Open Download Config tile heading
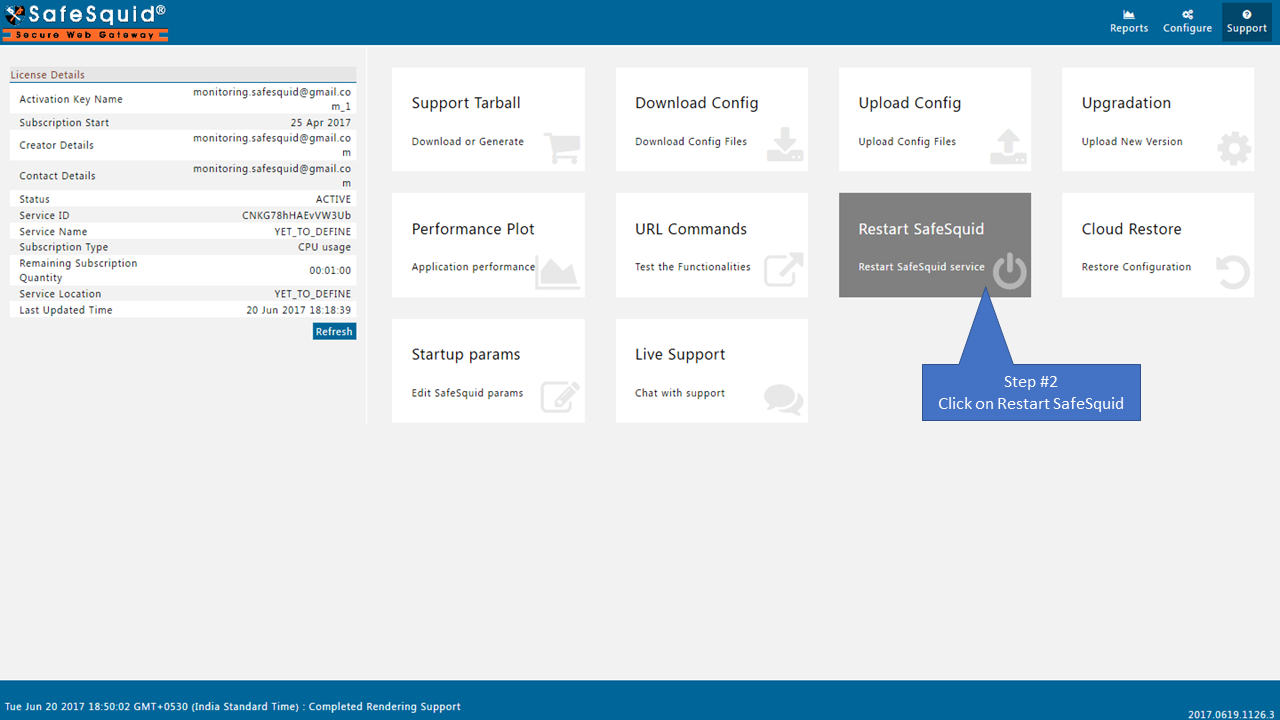The width and height of the screenshot is (1280, 720). [696, 103]
